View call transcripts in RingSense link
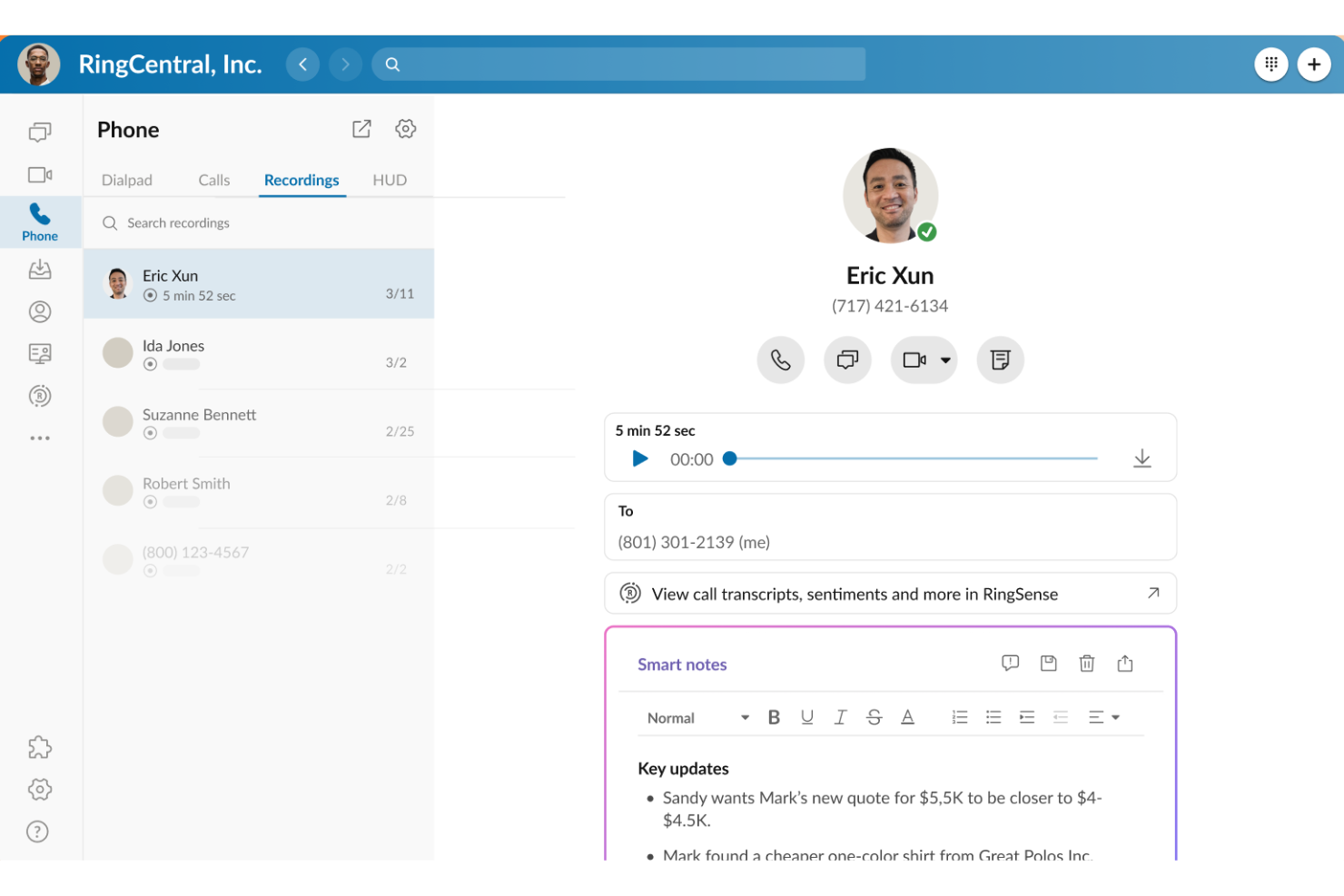The image size is (1344, 896). pyautogui.click(x=890, y=594)
